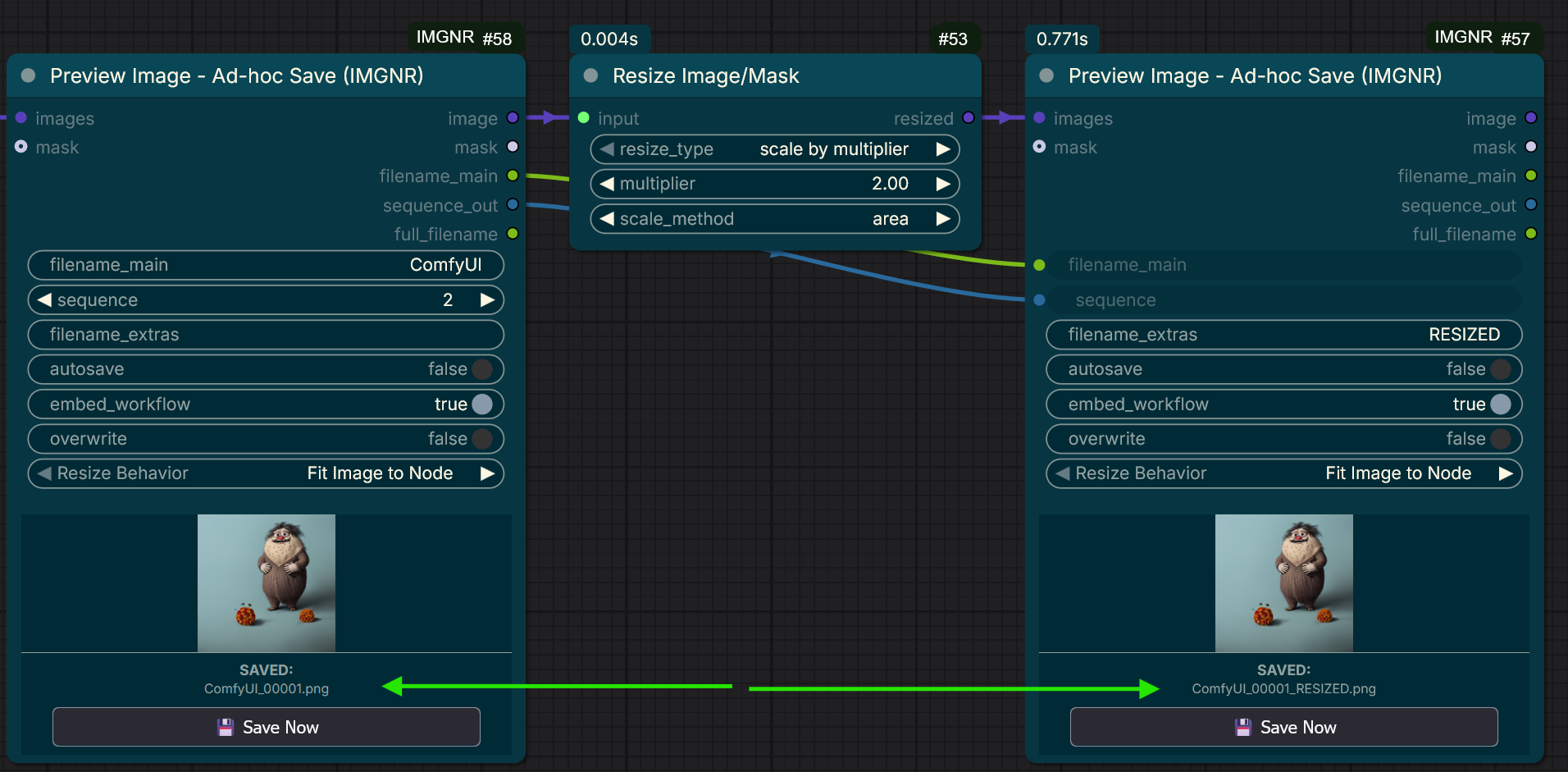The width and height of the screenshot is (1568, 772).
Task: Click Save Now on node #58
Action: click(267, 727)
